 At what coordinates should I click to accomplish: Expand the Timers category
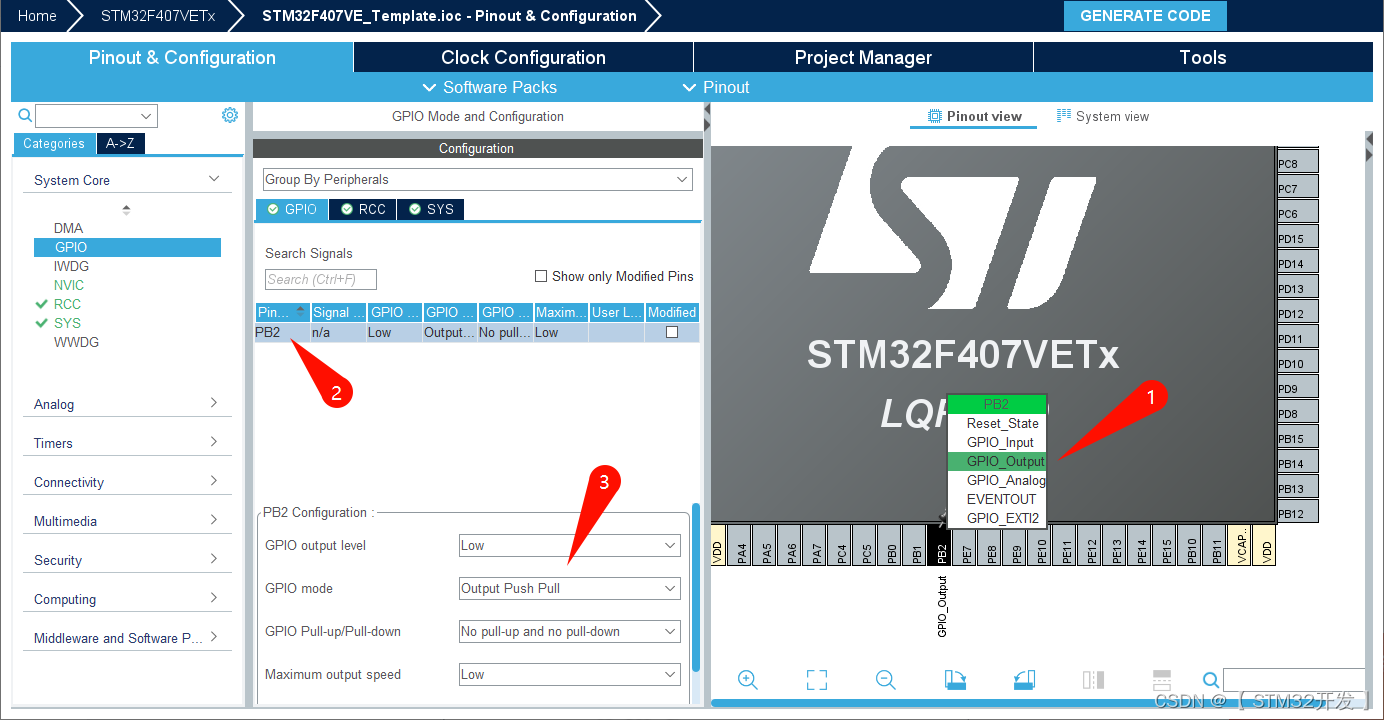coord(127,443)
